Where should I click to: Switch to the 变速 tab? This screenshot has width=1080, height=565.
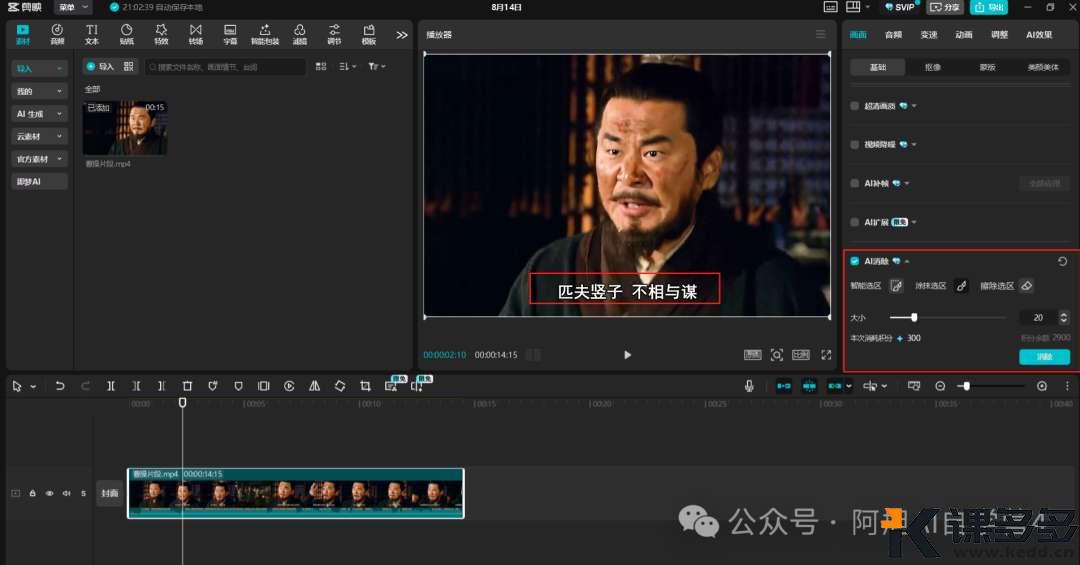pos(929,35)
